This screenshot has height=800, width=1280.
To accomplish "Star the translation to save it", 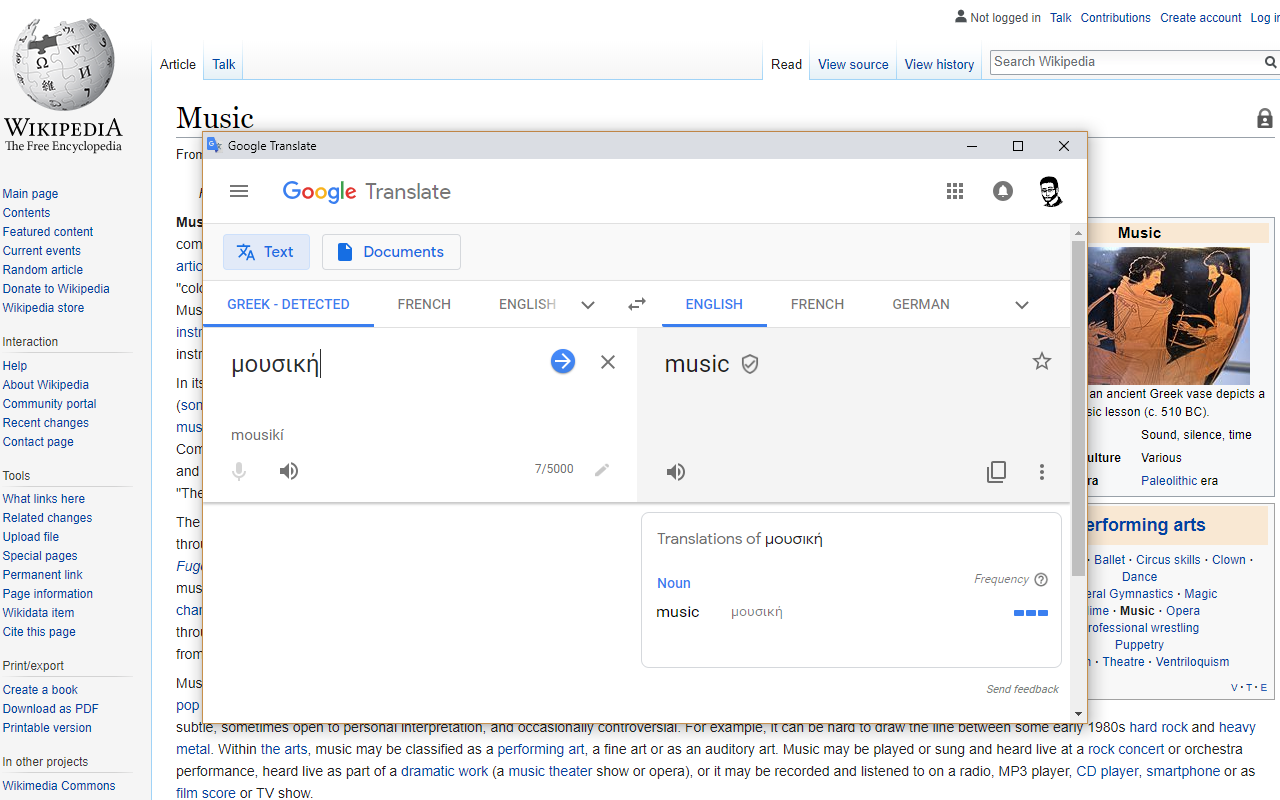I will click(1041, 361).
